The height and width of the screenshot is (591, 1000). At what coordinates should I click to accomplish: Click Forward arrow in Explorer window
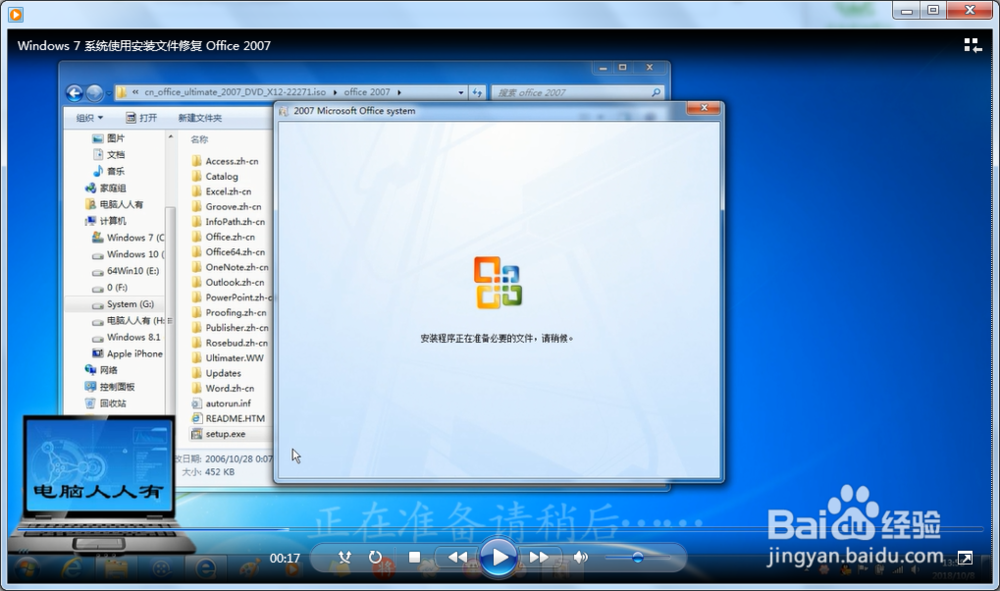94,93
